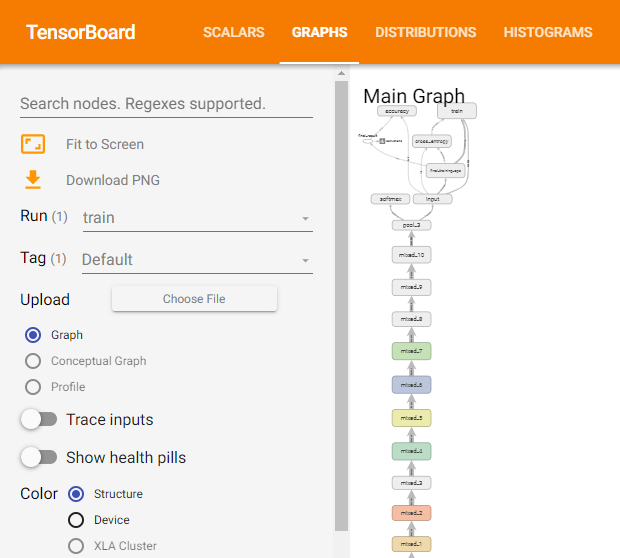This screenshot has height=558, width=620.
Task: Open the Run dropdown showing train
Action: [198, 218]
